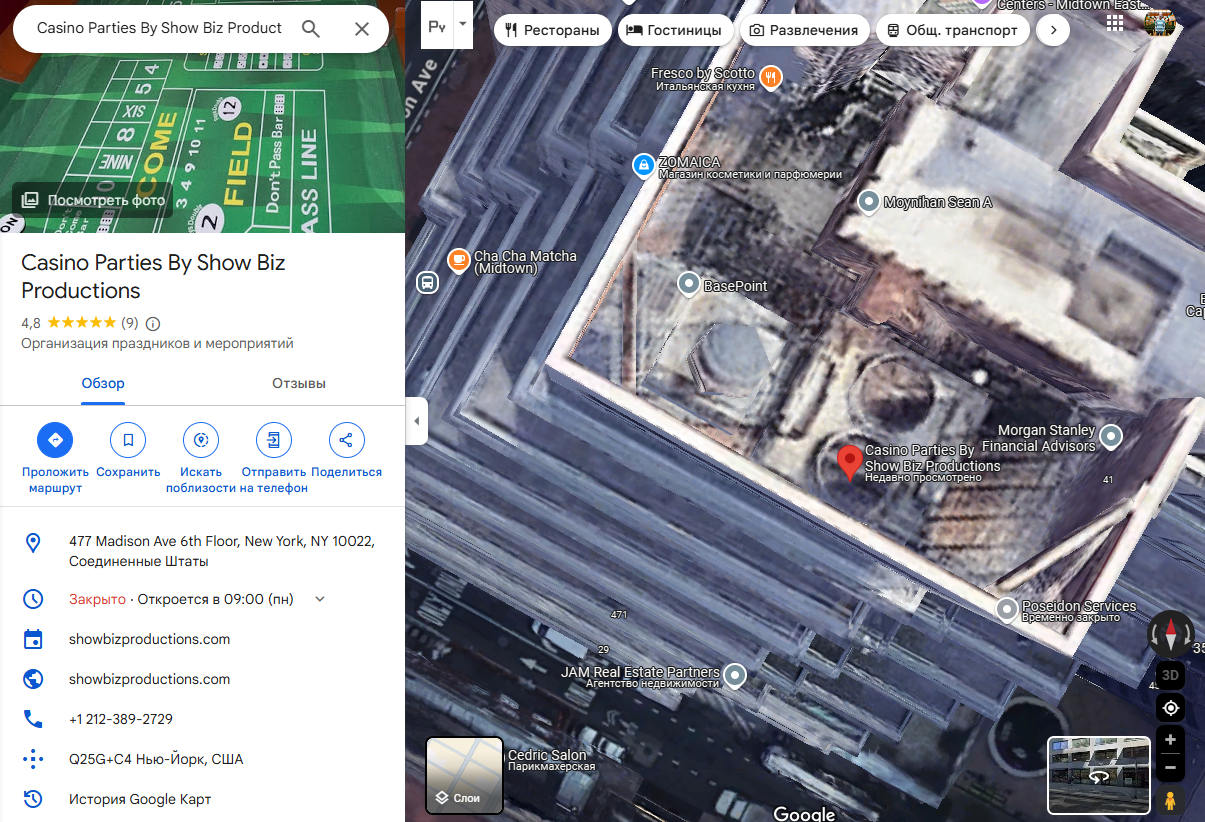The width and height of the screenshot is (1205, 822).
Task: Click the Poseidon Services marker
Action: point(1007,608)
